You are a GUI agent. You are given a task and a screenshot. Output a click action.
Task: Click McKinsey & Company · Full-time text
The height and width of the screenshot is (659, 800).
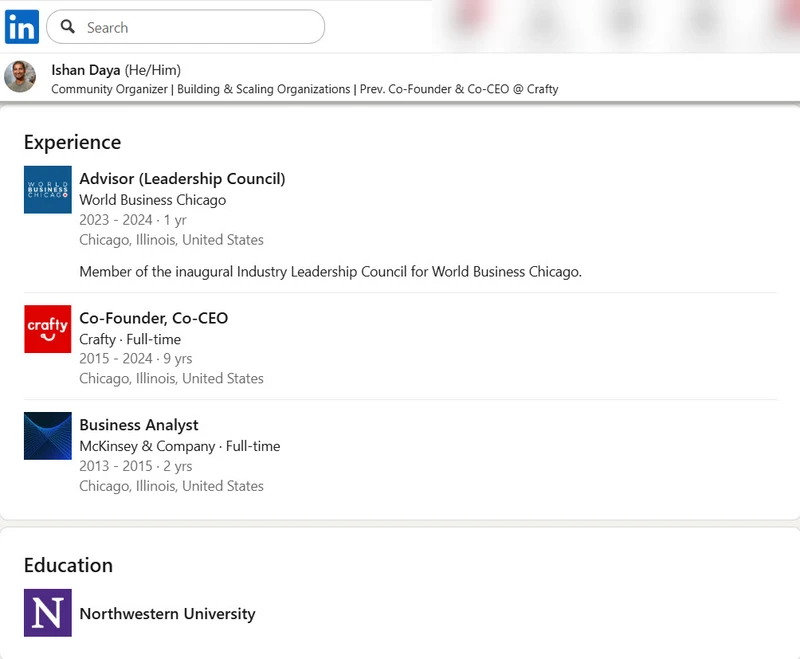tap(179, 446)
